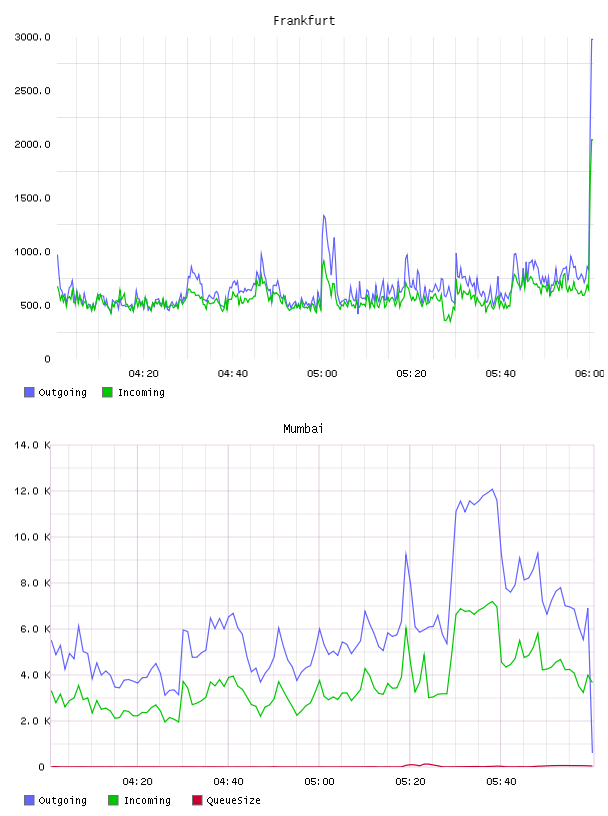
Task: Click the Incoming label in Frankfurt legend
Action: pyautogui.click(x=141, y=392)
